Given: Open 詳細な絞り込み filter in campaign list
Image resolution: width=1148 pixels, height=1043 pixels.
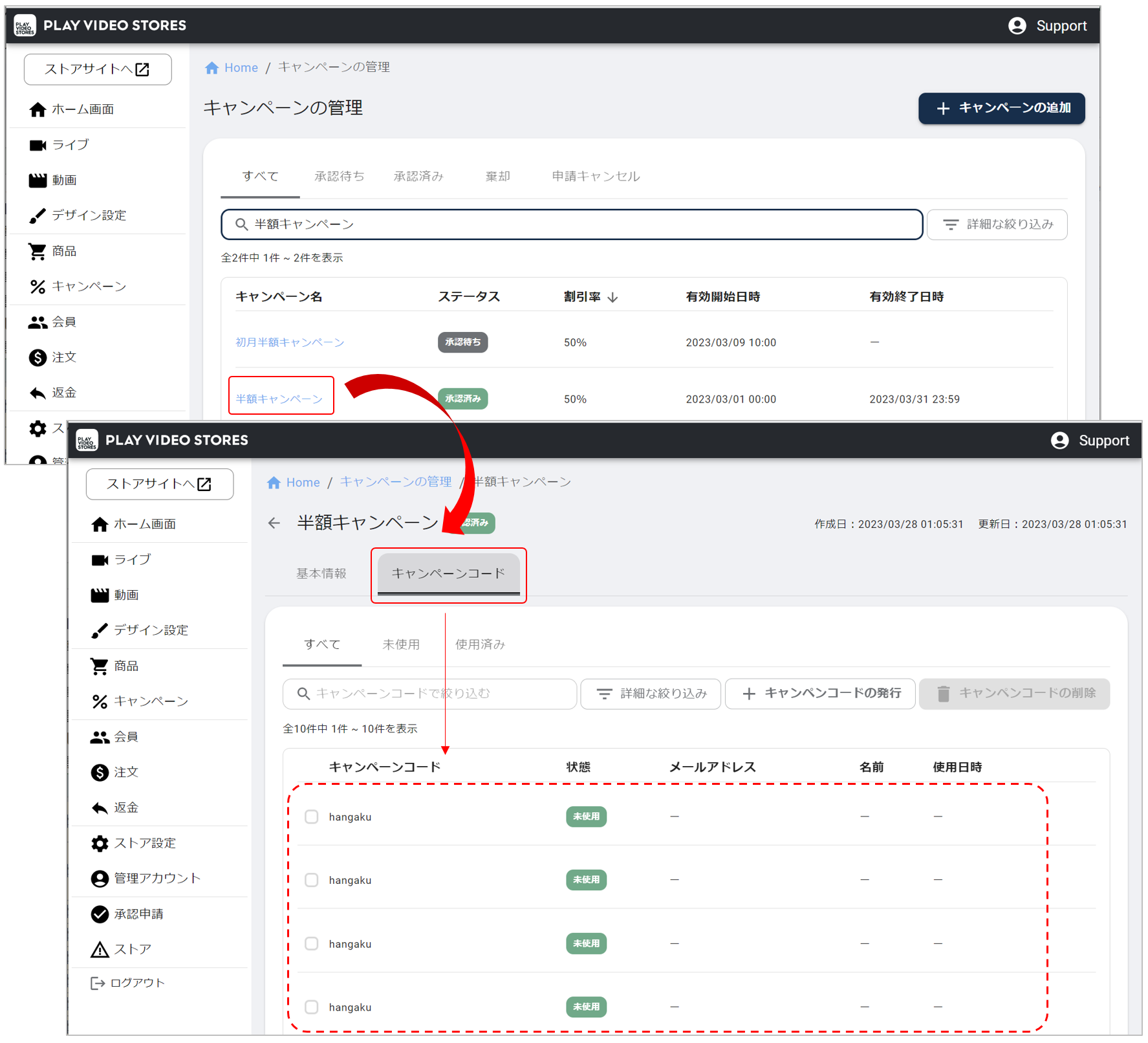Looking at the screenshot, I should click(997, 225).
